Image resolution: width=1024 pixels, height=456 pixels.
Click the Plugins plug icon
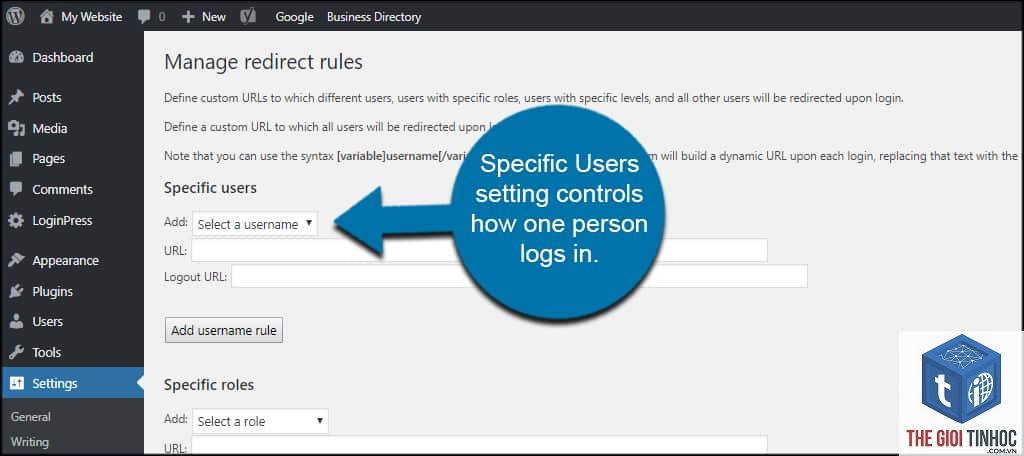click(x=16, y=291)
